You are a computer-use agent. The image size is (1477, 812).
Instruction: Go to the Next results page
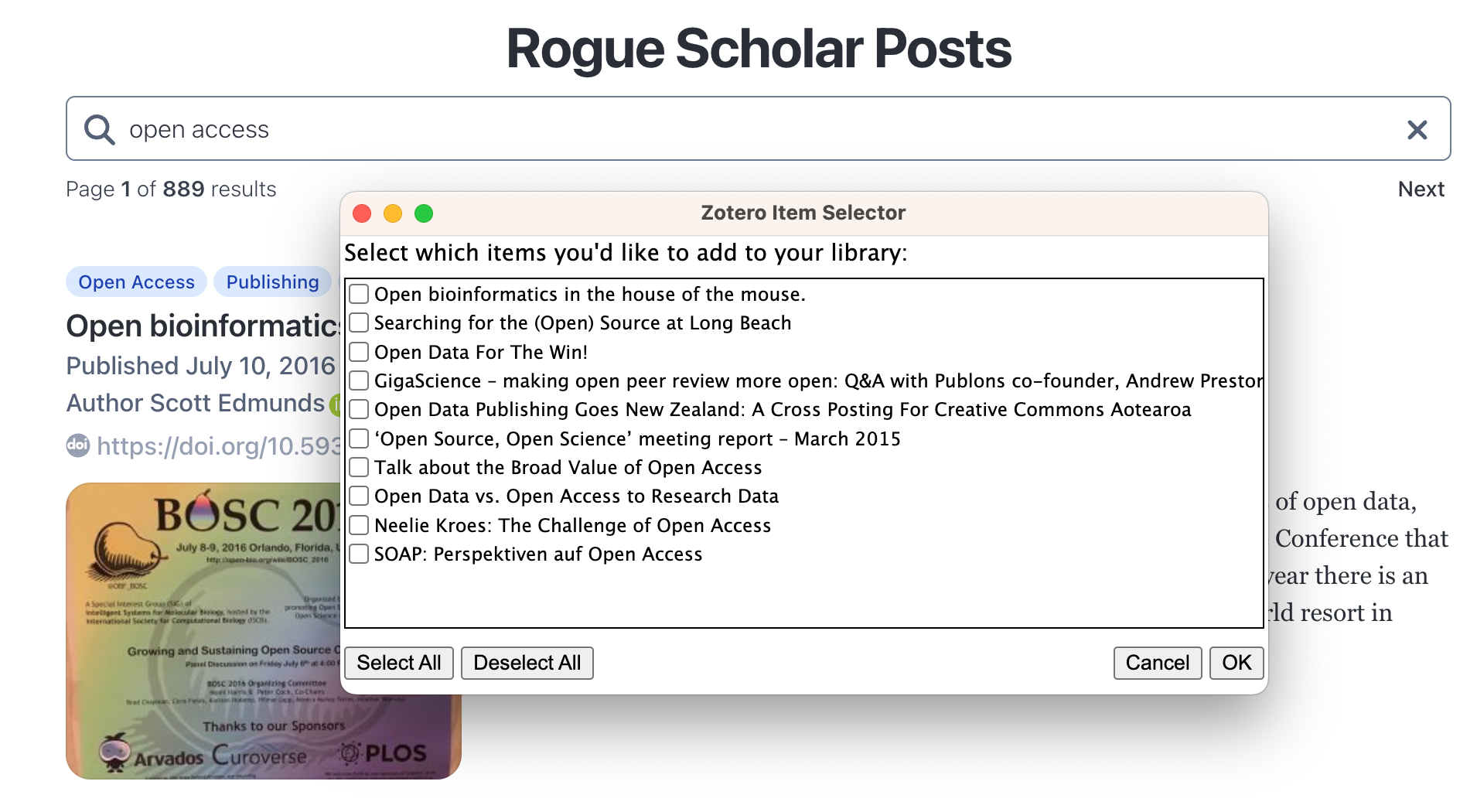pyautogui.click(x=1421, y=189)
